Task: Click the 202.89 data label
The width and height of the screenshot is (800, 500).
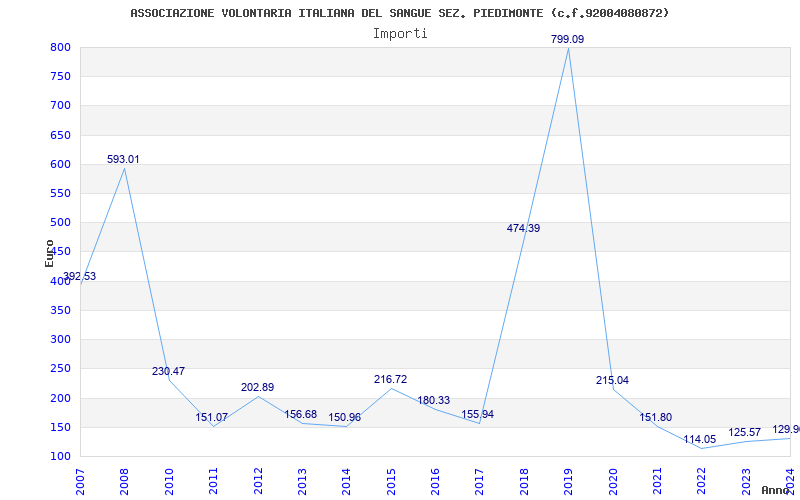Action: 258,387
